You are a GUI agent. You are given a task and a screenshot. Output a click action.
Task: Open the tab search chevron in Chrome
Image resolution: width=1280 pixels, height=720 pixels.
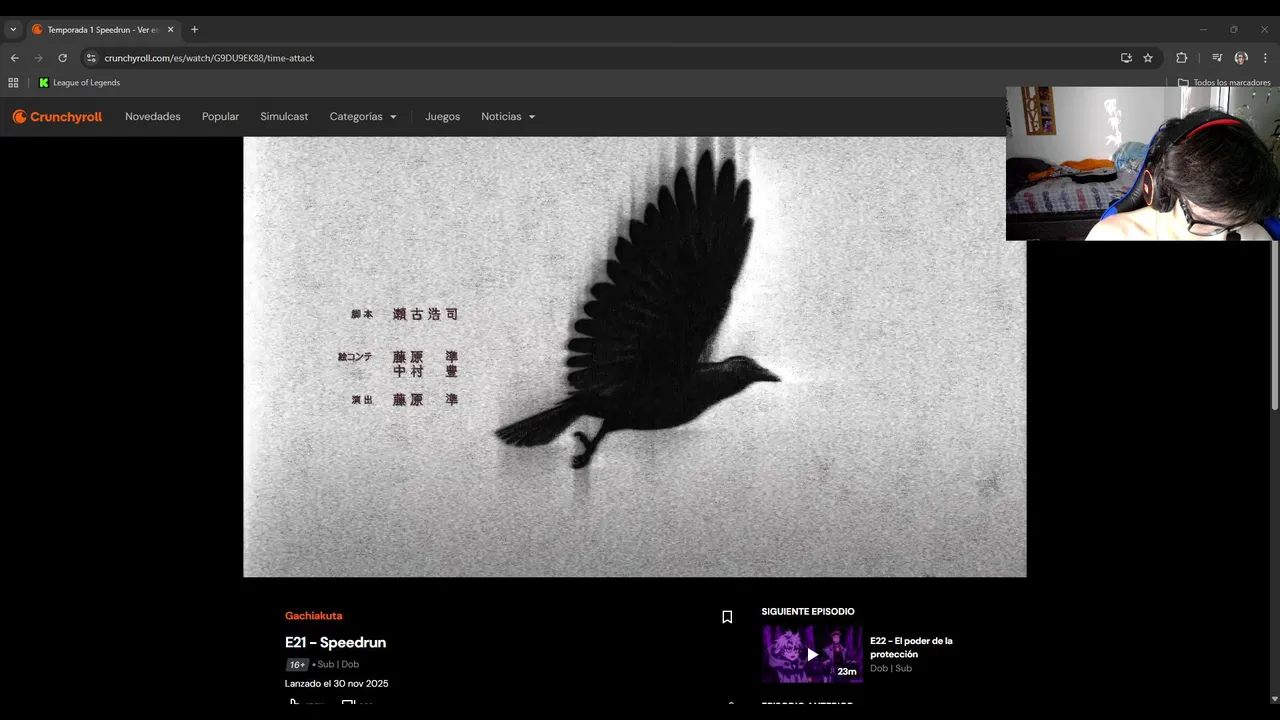[13, 30]
